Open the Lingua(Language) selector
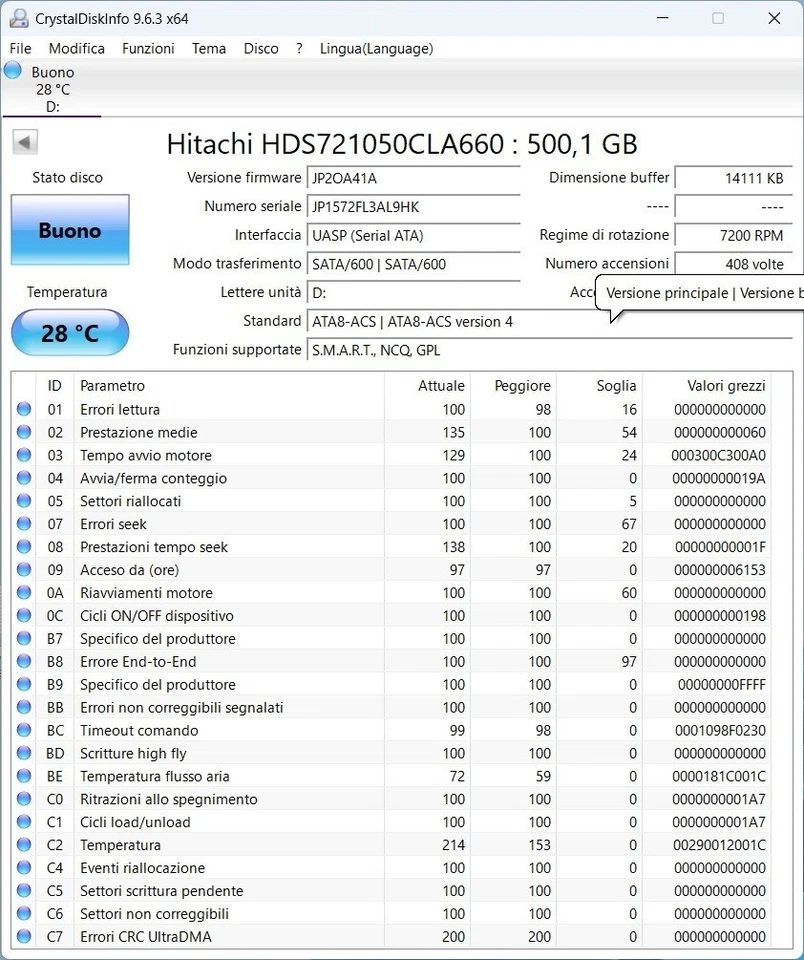Screen dimensions: 804x960 coord(375,48)
